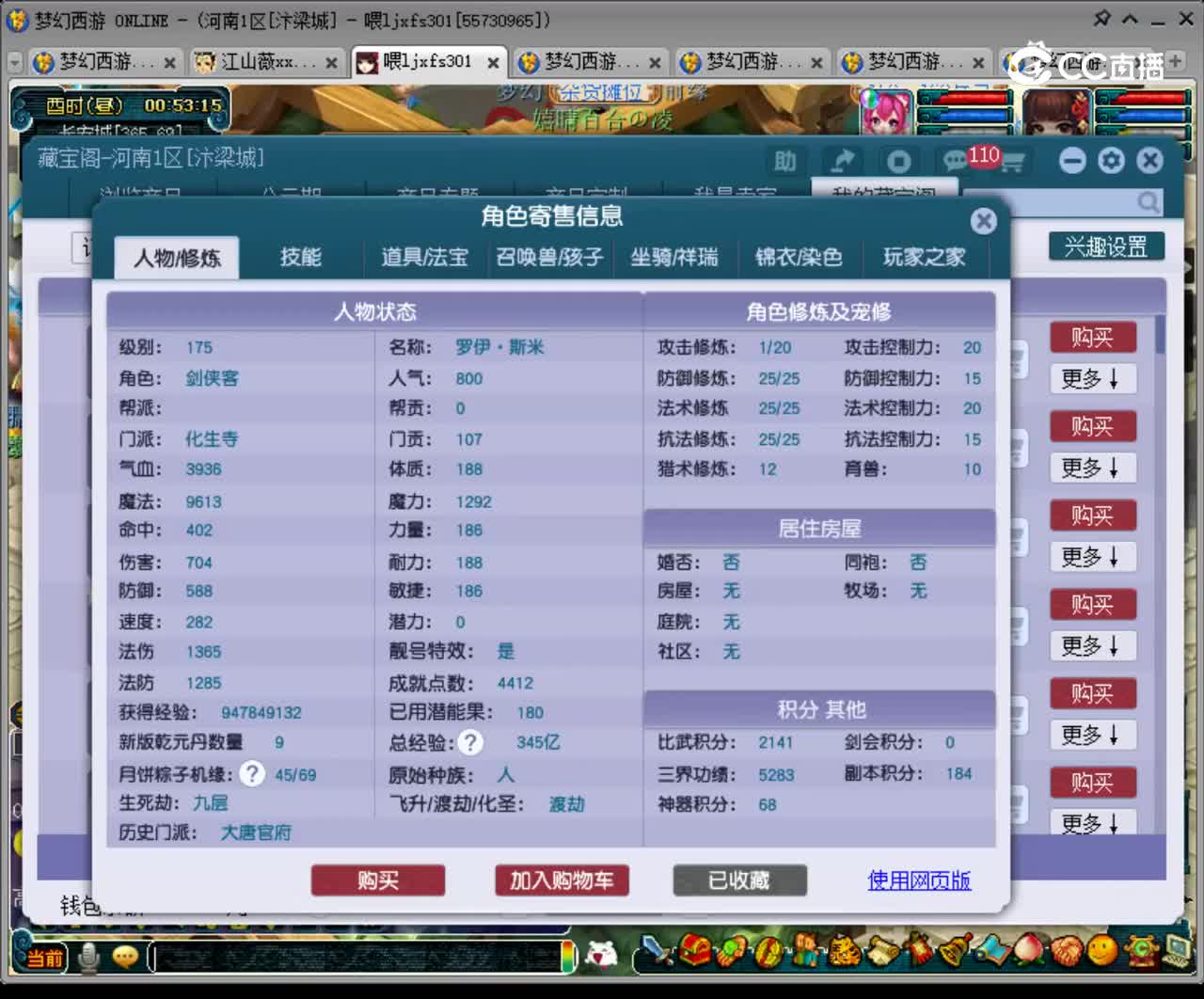1204x999 pixels.
Task: Select the sword attack icon in bottom toolbar
Action: (657, 950)
